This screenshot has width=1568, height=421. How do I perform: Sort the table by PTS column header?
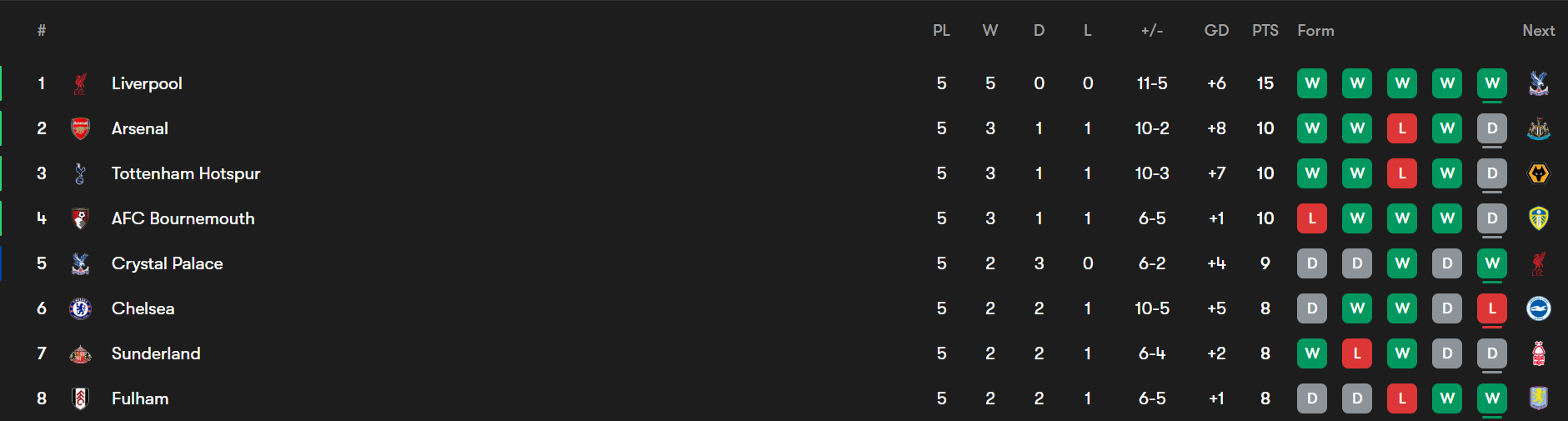click(x=1265, y=31)
